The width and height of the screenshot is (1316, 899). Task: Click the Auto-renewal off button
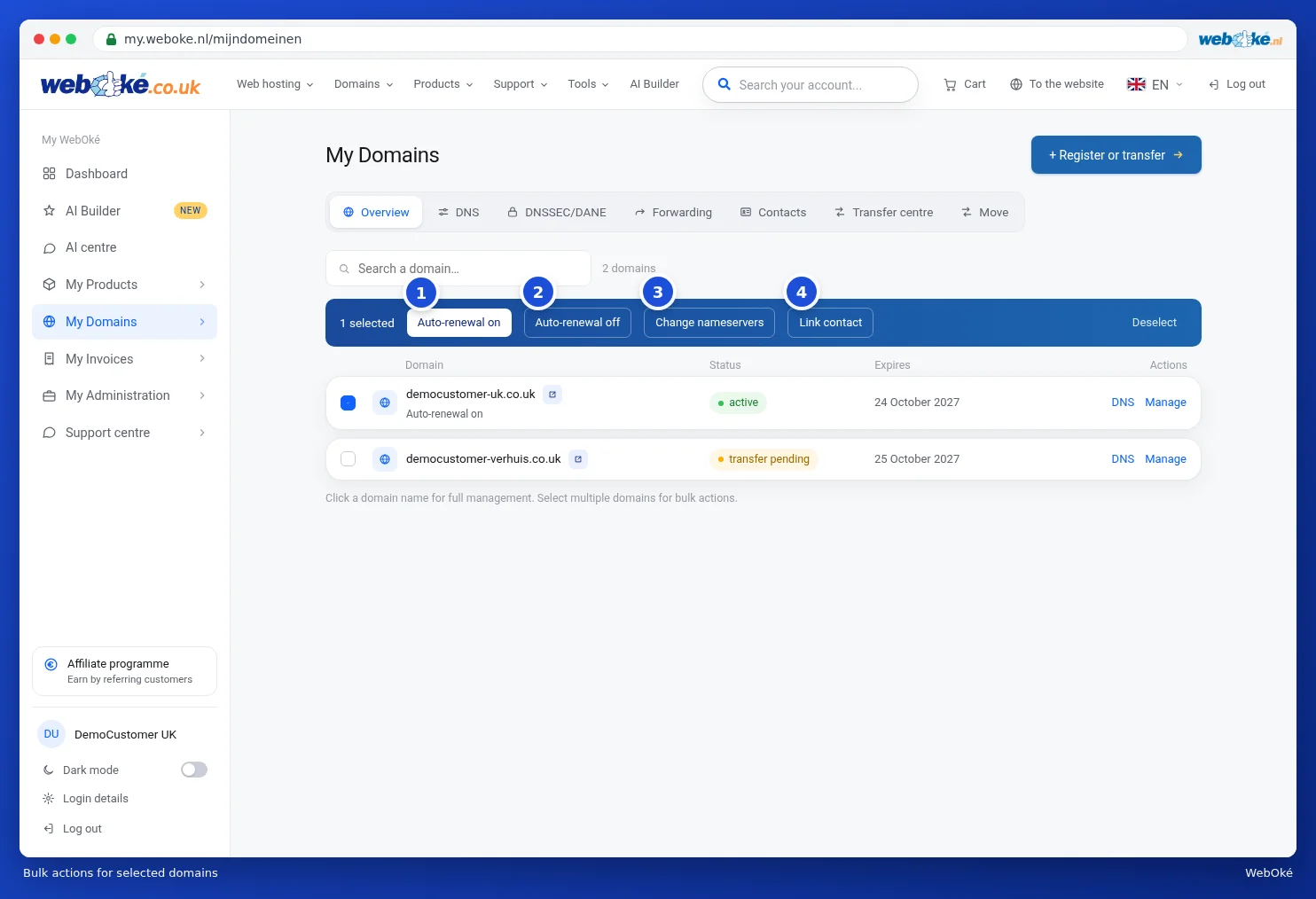[577, 323]
